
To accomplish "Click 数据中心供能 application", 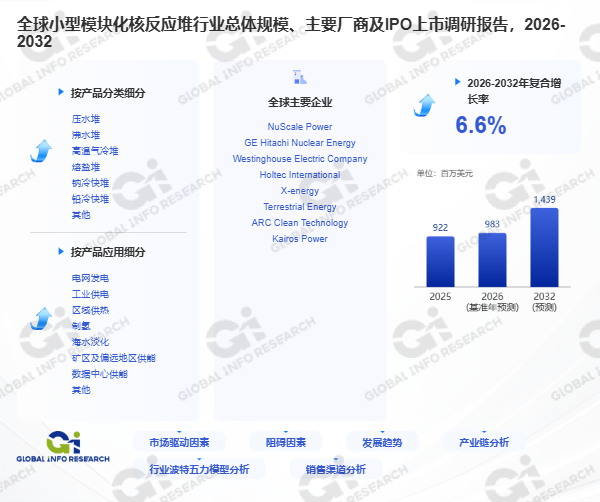I will click(99, 374).
